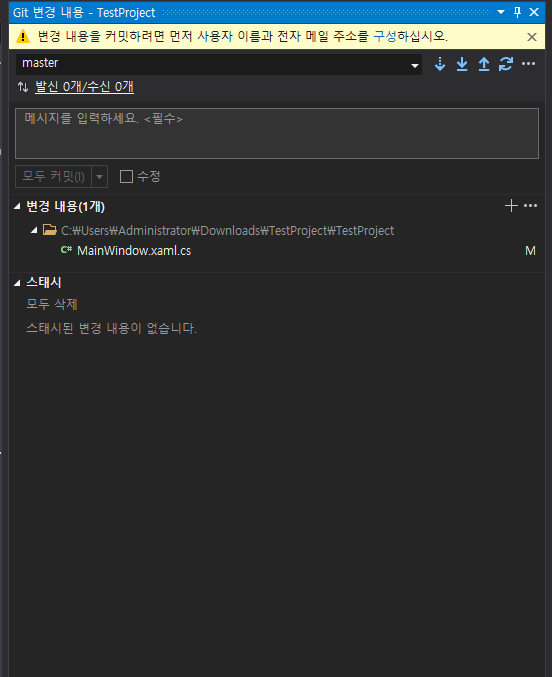The width and height of the screenshot is (552, 677).
Task: Collapse the TestProject folder node
Action: tap(34, 231)
